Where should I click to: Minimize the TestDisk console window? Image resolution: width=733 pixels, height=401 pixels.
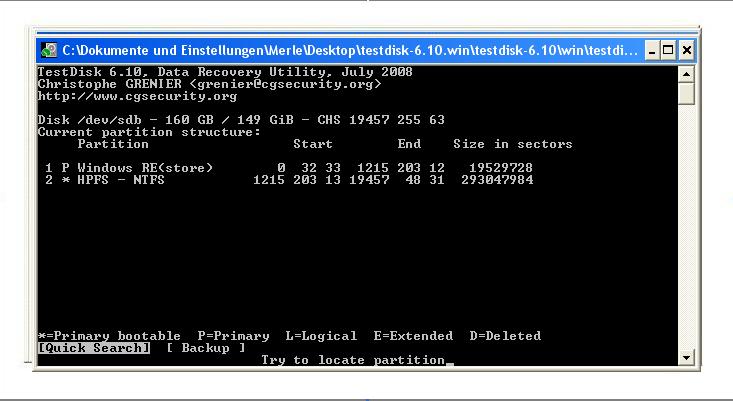pos(652,50)
